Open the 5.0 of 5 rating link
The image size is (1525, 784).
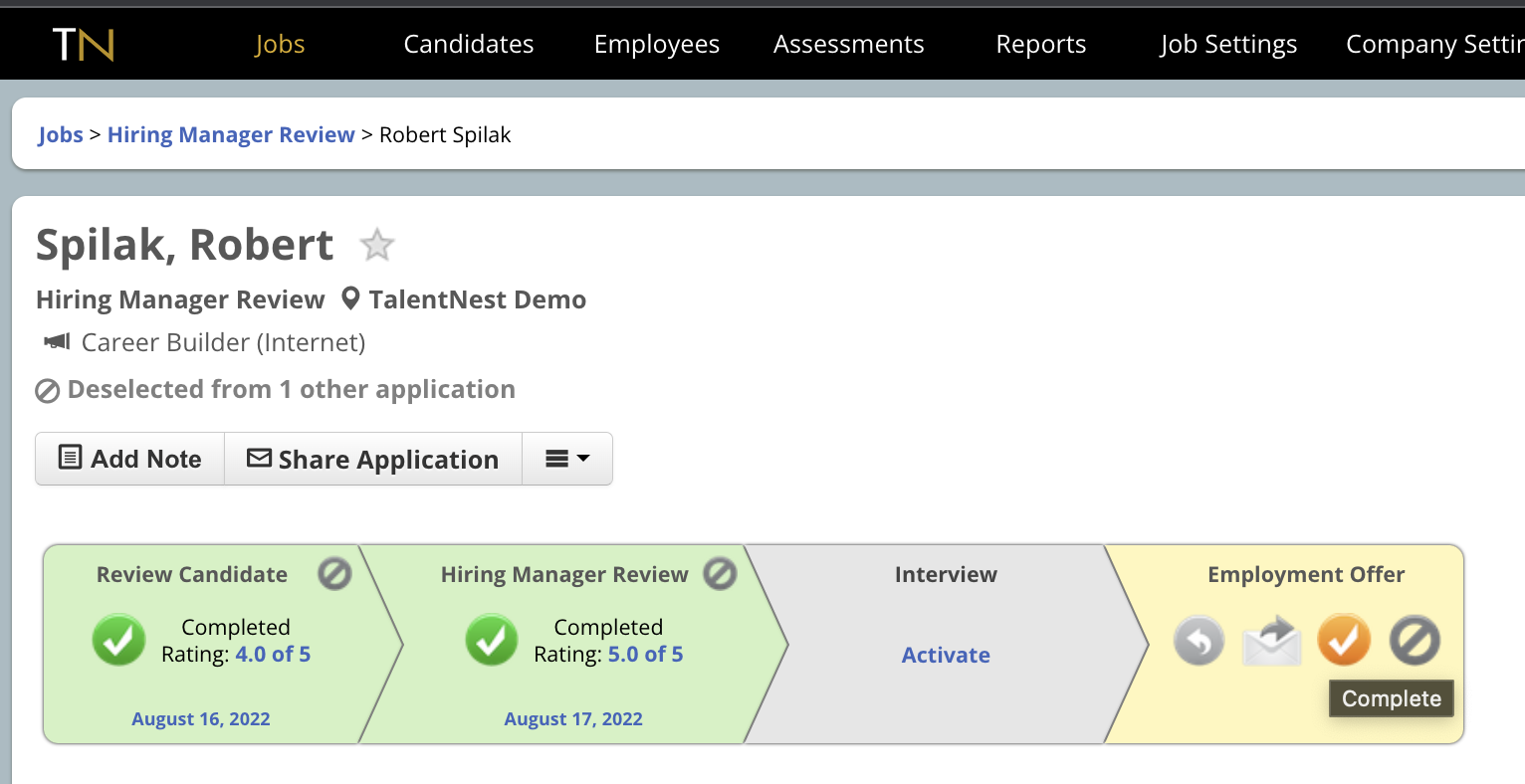pos(646,654)
